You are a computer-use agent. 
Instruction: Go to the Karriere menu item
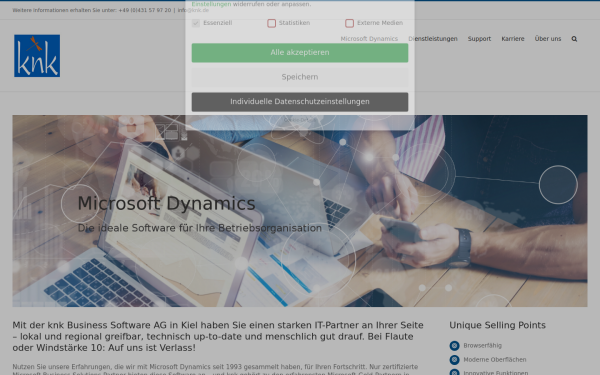(513, 39)
